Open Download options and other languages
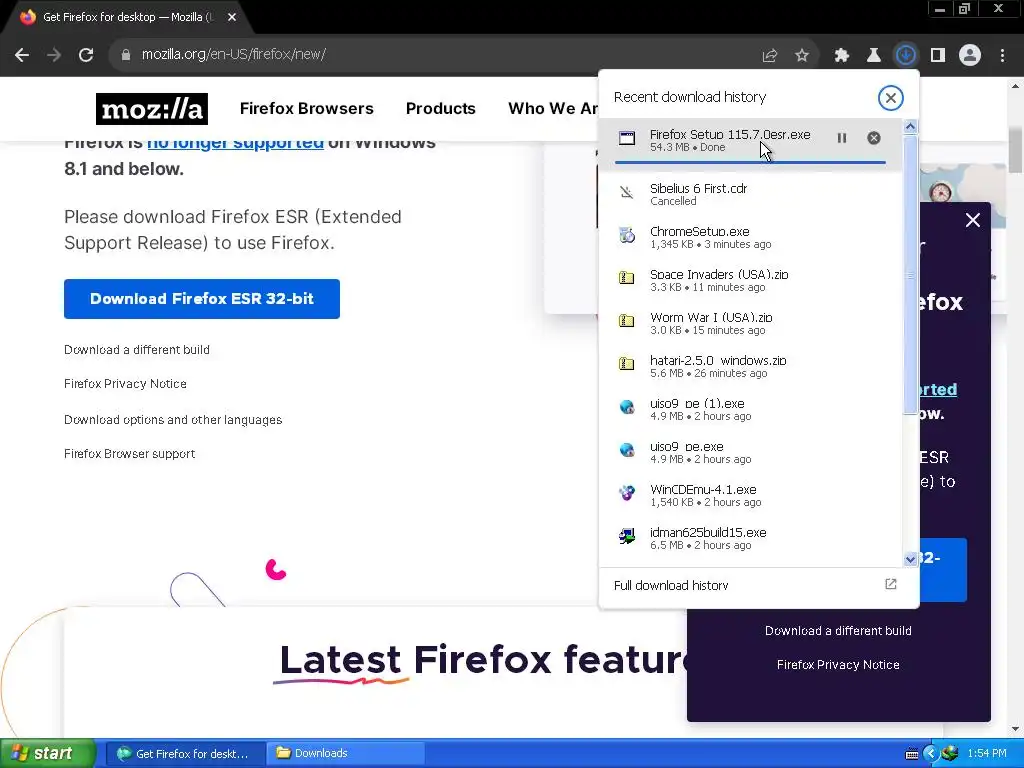The image size is (1024, 768). [173, 420]
